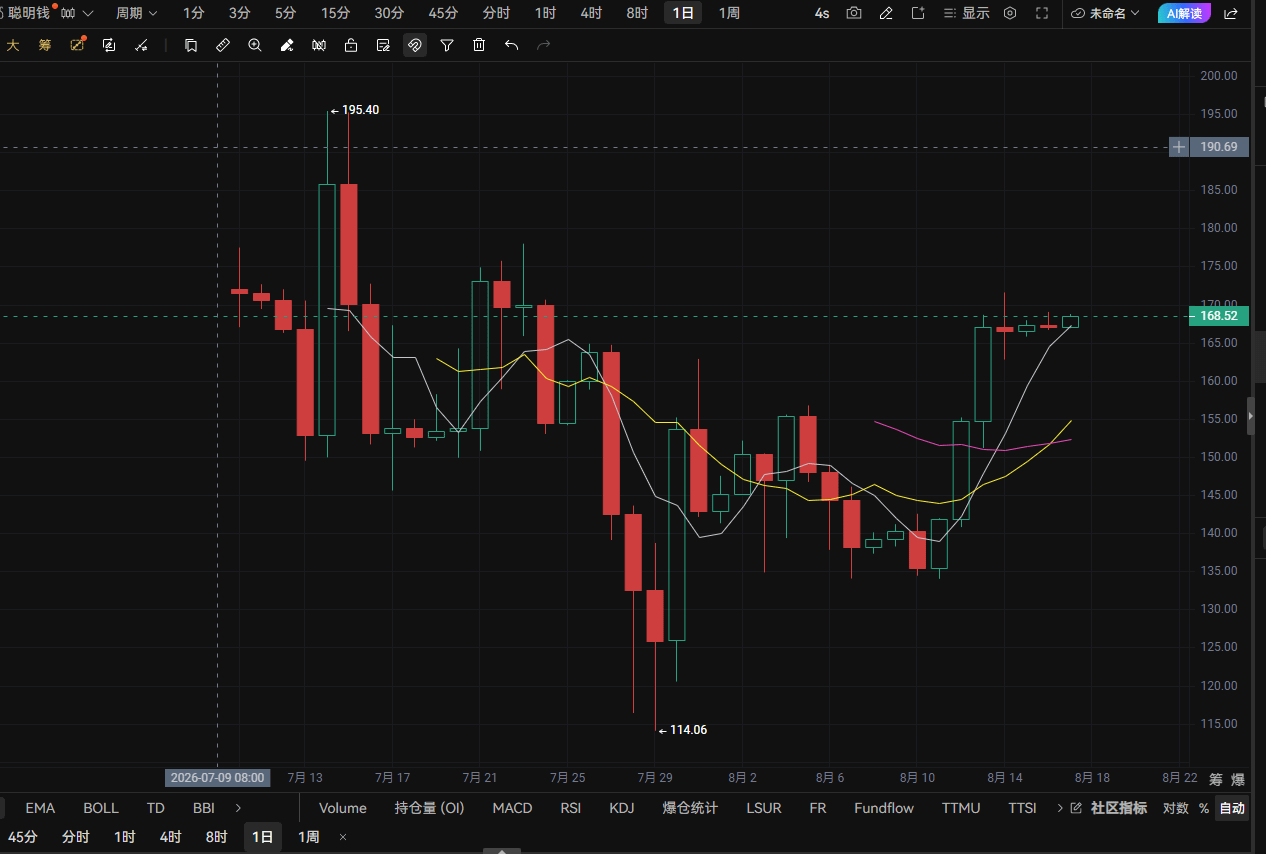This screenshot has width=1266, height=854.
Task: Click the undo arrow
Action: 511,45
